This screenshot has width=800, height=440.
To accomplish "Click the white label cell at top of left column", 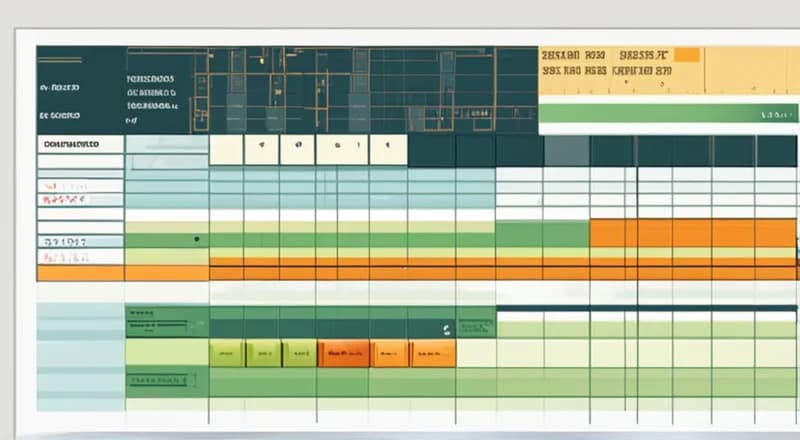I will point(80,144).
